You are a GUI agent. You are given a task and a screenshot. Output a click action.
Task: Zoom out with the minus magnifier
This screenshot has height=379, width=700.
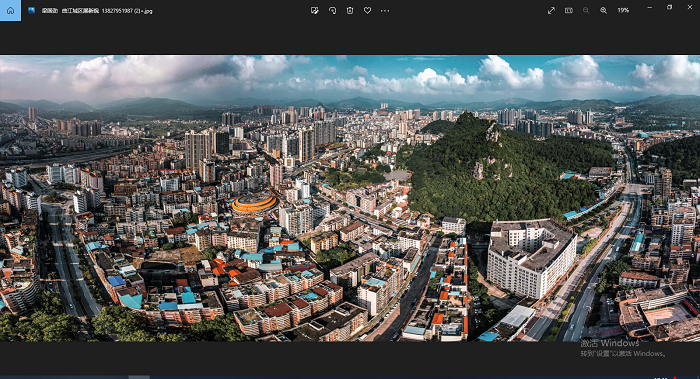pyautogui.click(x=586, y=10)
